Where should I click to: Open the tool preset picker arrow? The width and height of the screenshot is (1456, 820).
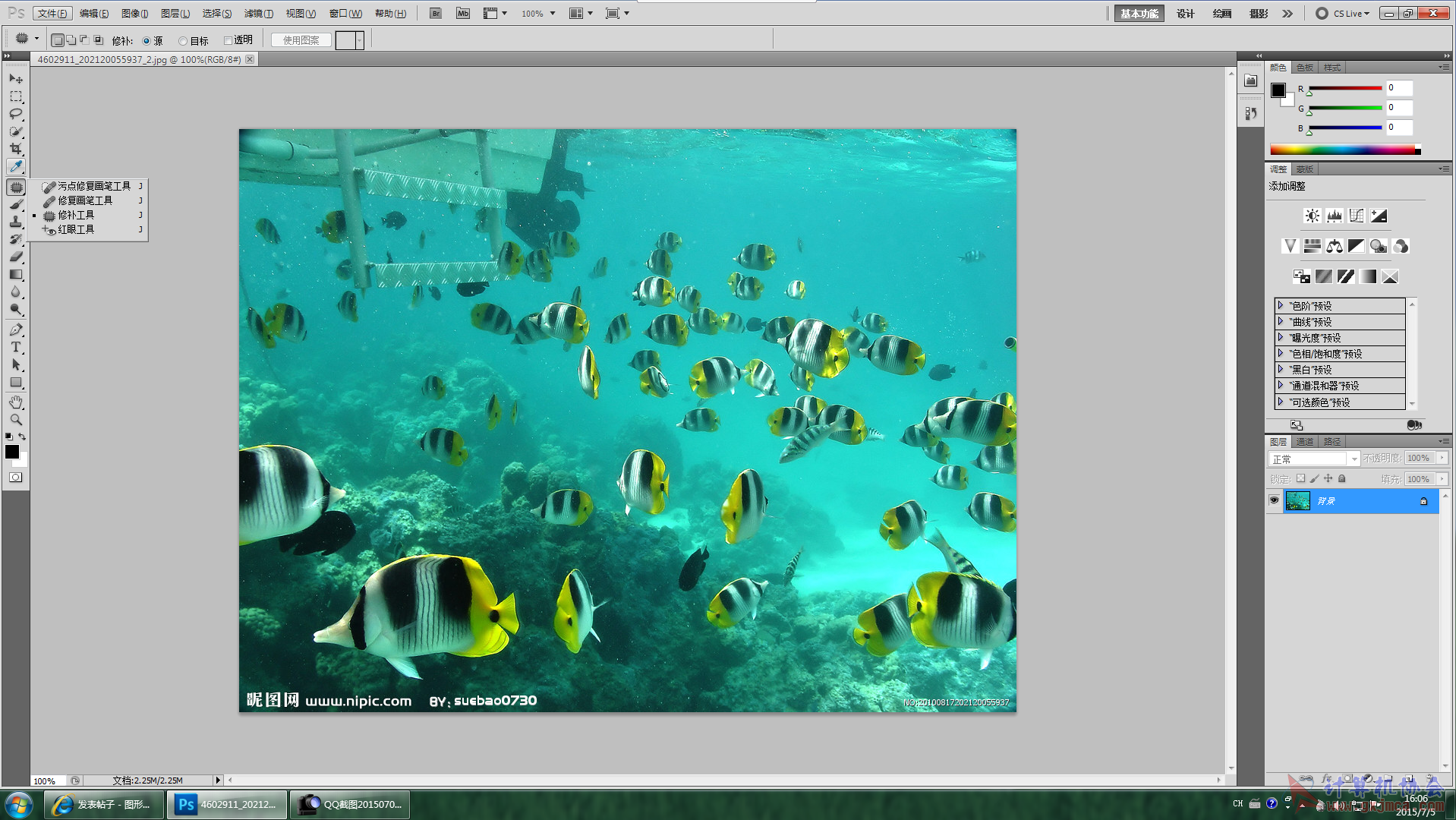tap(36, 39)
